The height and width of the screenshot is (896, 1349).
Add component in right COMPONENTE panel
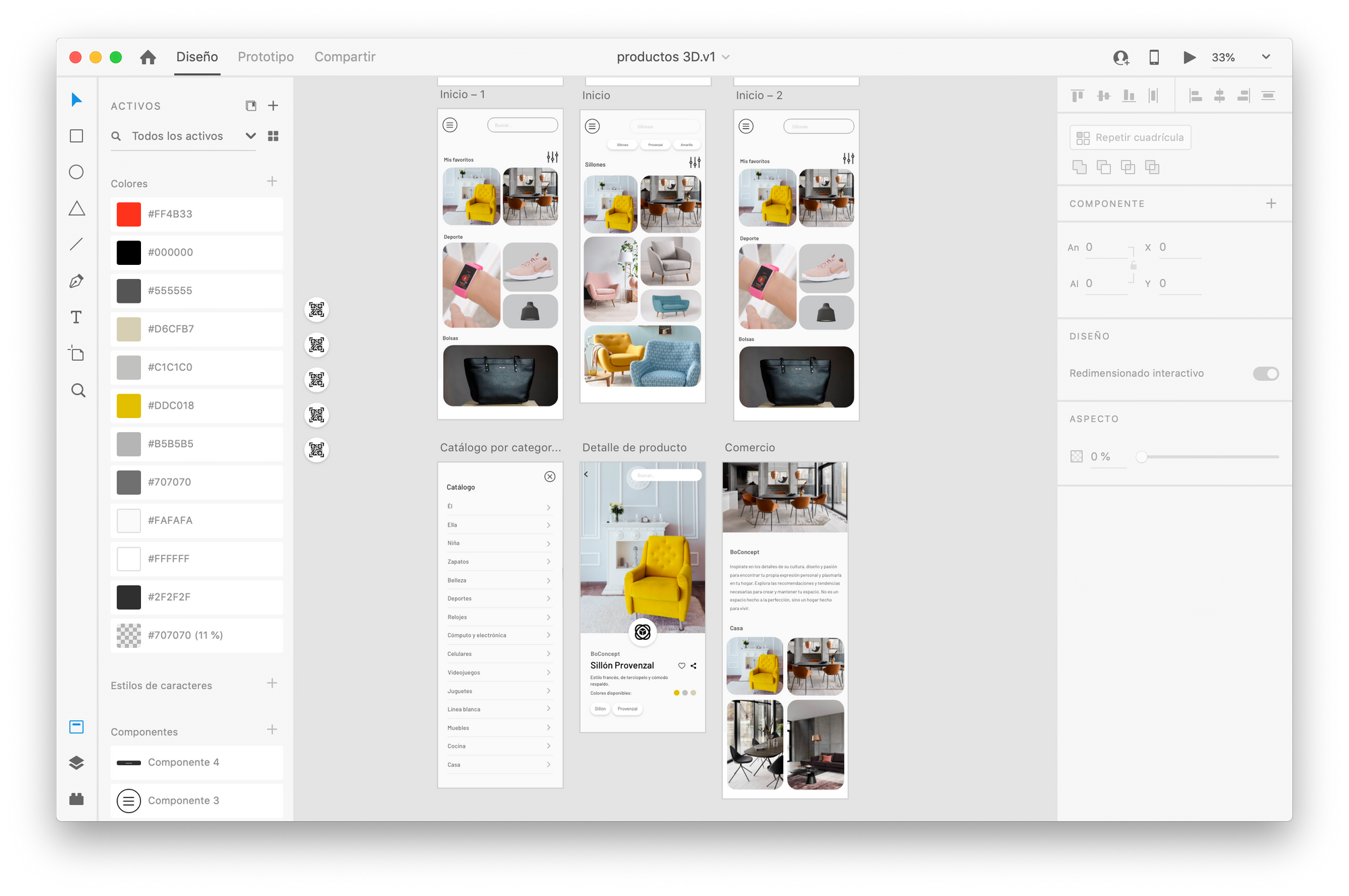pyautogui.click(x=1271, y=204)
